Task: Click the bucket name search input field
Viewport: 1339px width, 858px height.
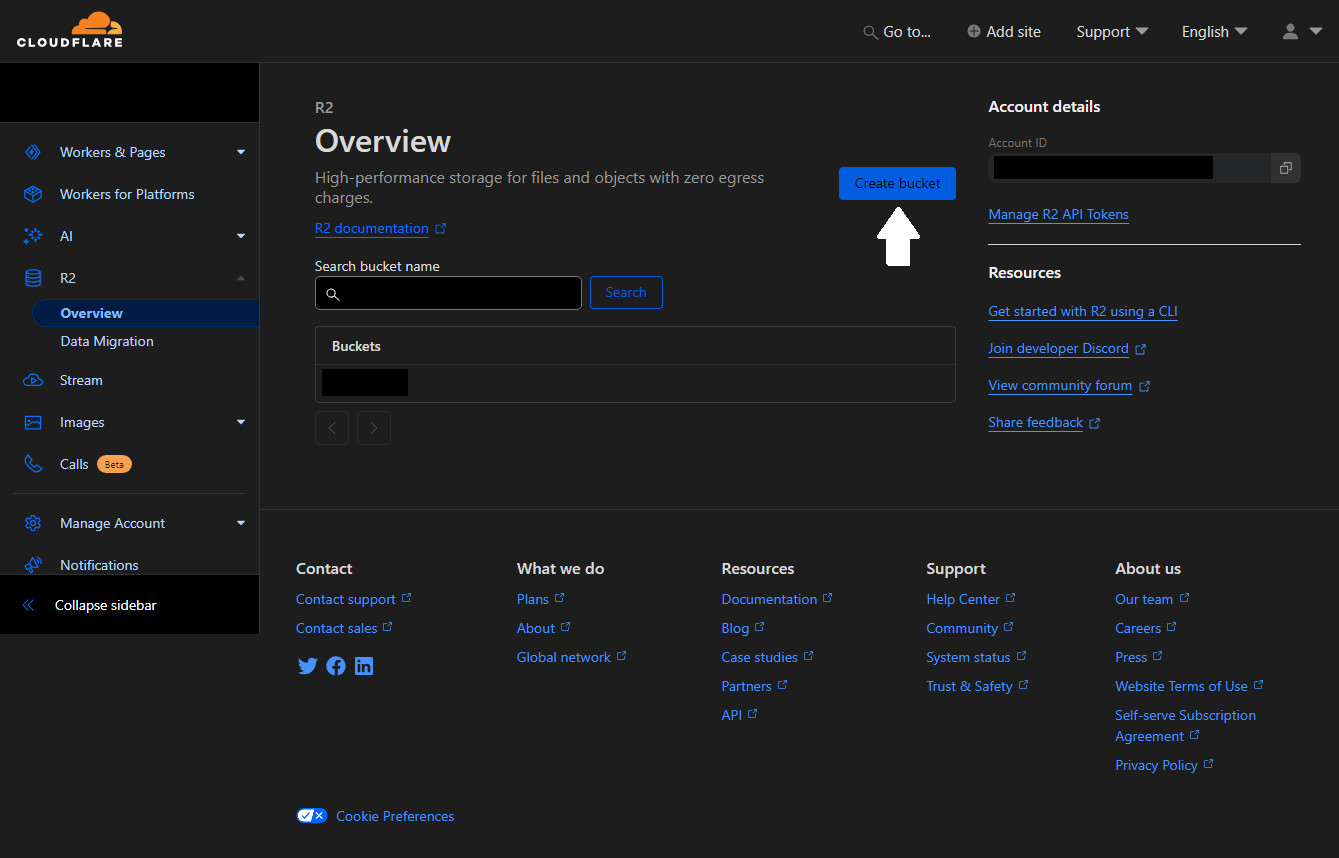Action: (x=448, y=292)
